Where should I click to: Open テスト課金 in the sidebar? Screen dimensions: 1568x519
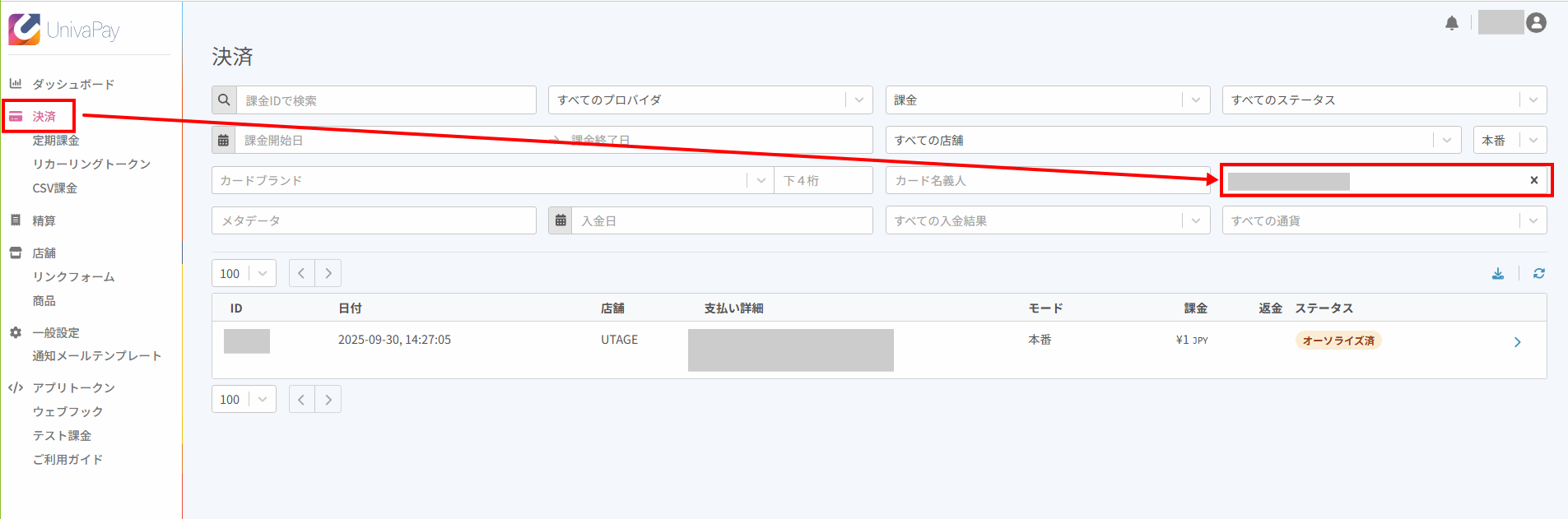coord(62,435)
